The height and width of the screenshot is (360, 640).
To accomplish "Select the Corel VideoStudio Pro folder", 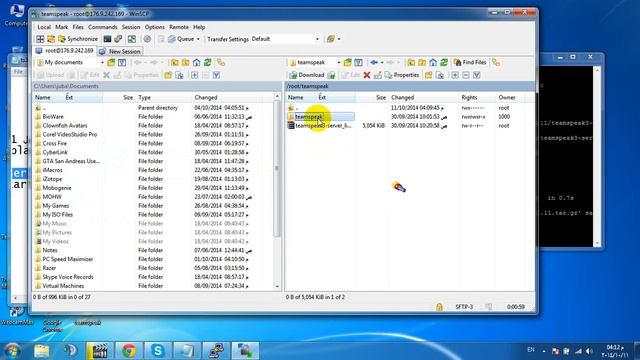I will pos(69,134).
